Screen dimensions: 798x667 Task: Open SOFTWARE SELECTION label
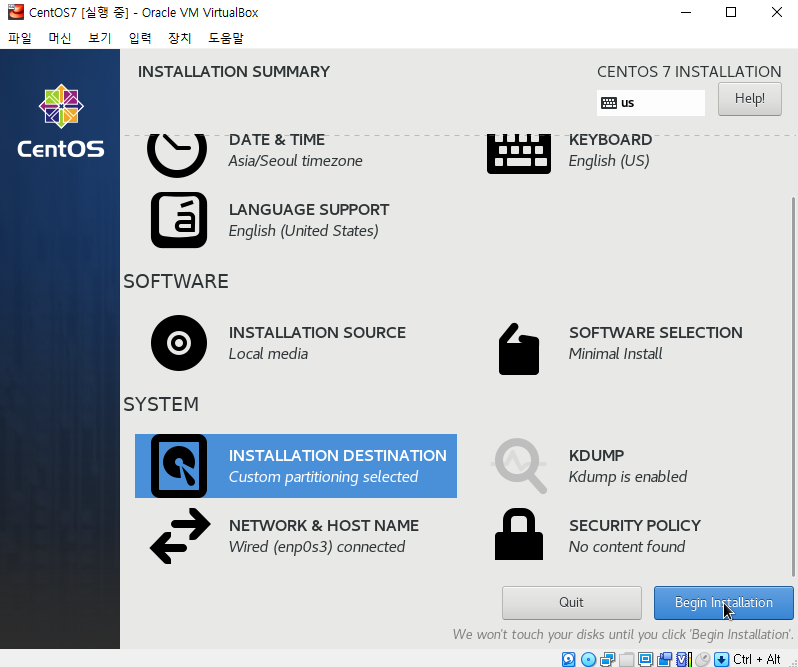tap(656, 333)
